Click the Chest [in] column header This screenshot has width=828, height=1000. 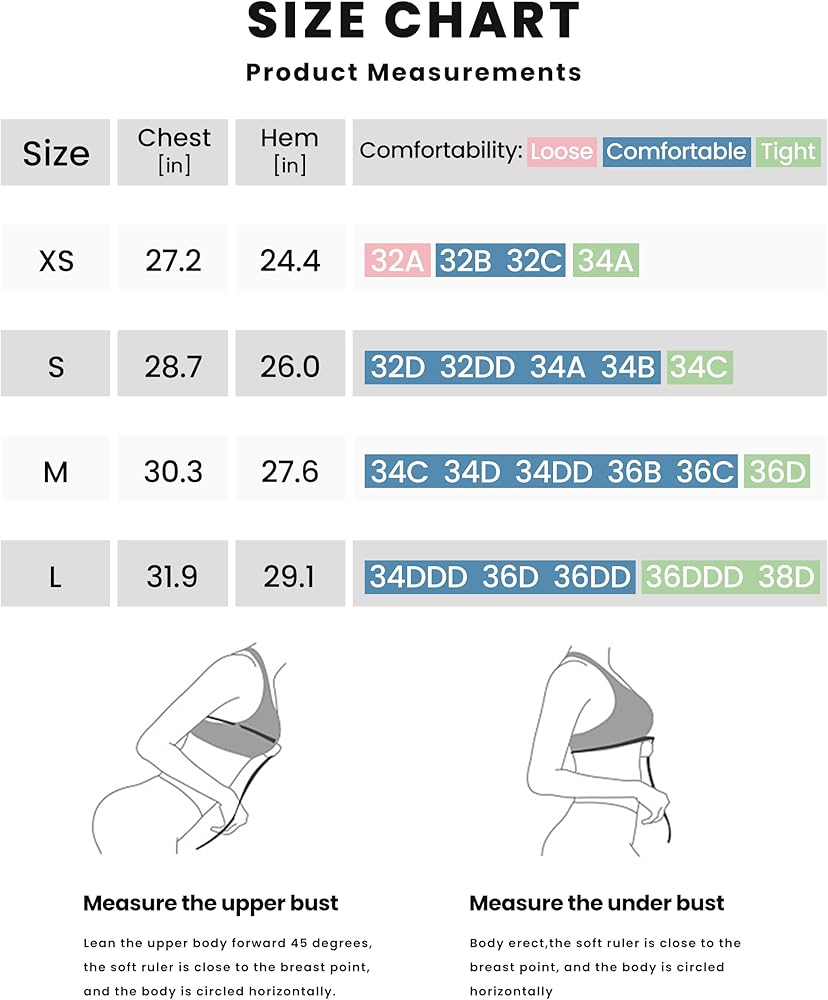174,151
